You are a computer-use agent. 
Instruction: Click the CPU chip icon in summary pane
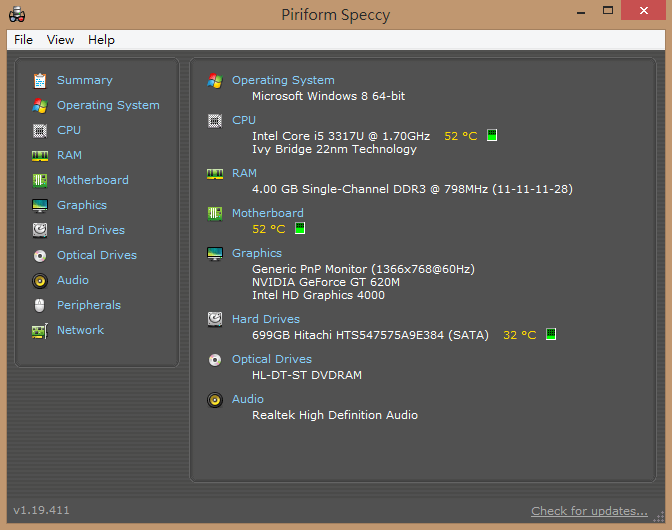[215, 121]
